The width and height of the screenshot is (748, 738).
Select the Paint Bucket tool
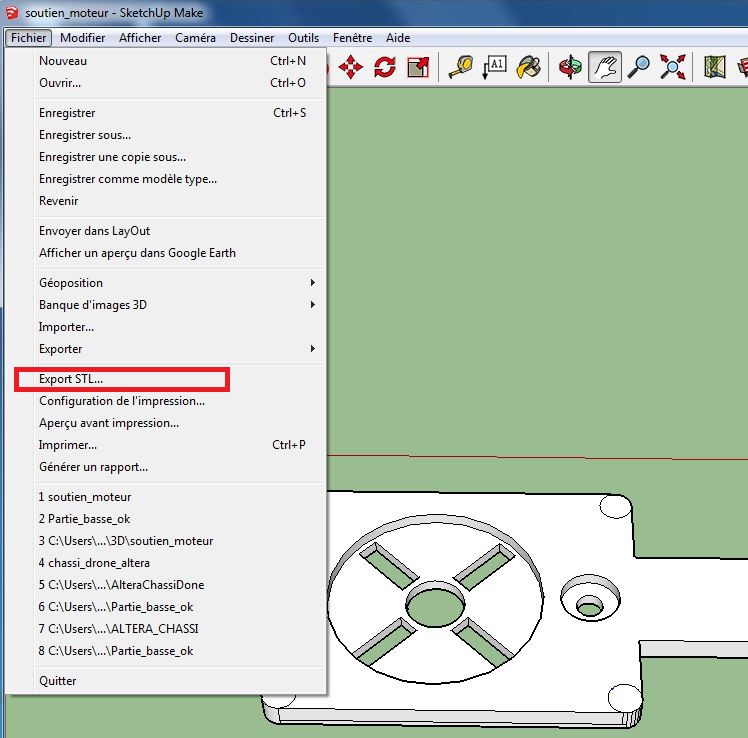pyautogui.click(x=528, y=68)
